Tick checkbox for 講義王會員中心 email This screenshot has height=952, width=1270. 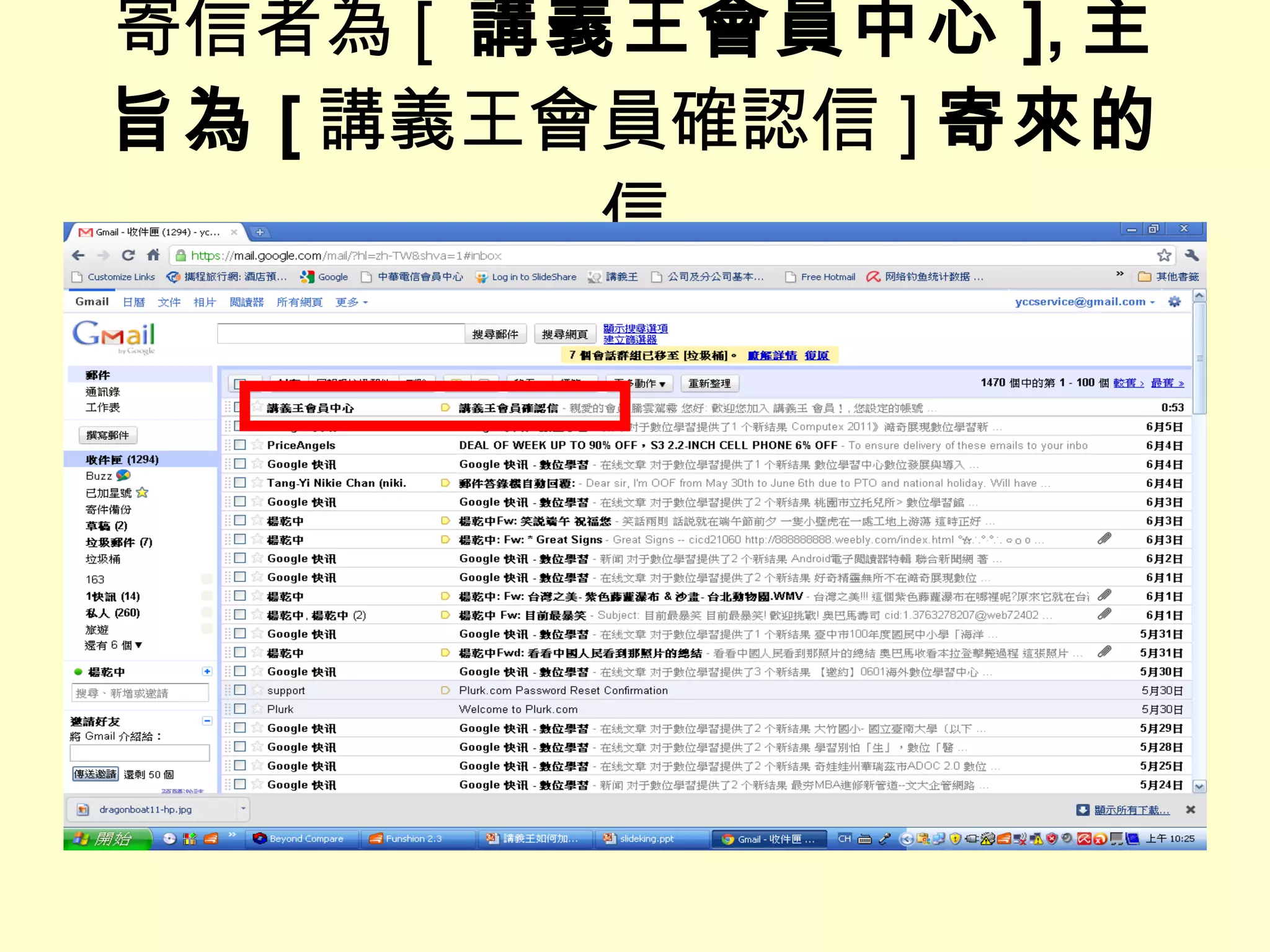[236, 407]
